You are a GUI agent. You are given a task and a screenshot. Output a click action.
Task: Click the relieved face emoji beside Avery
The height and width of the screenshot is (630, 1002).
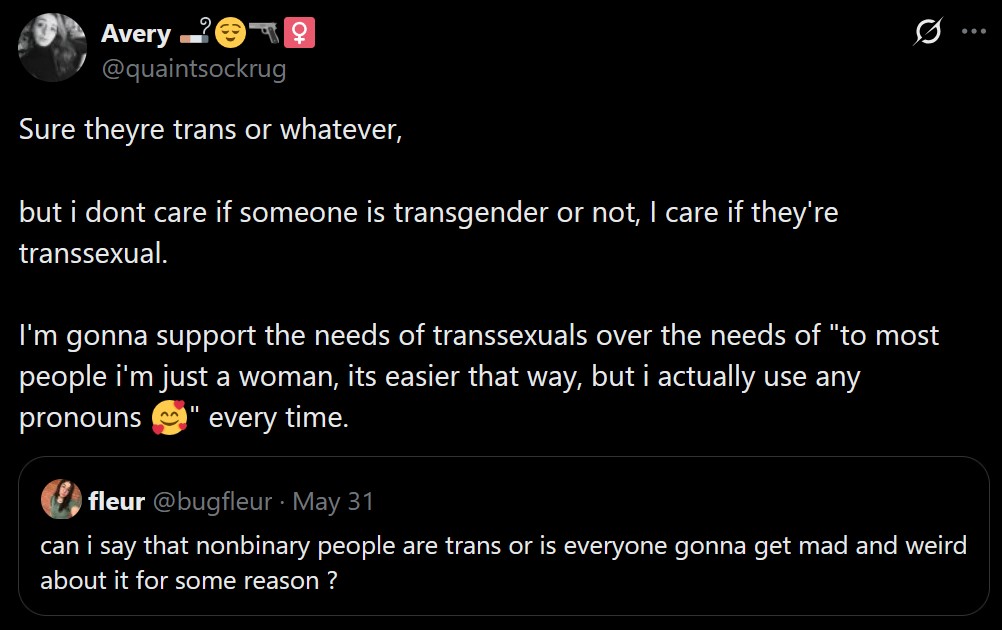(230, 33)
